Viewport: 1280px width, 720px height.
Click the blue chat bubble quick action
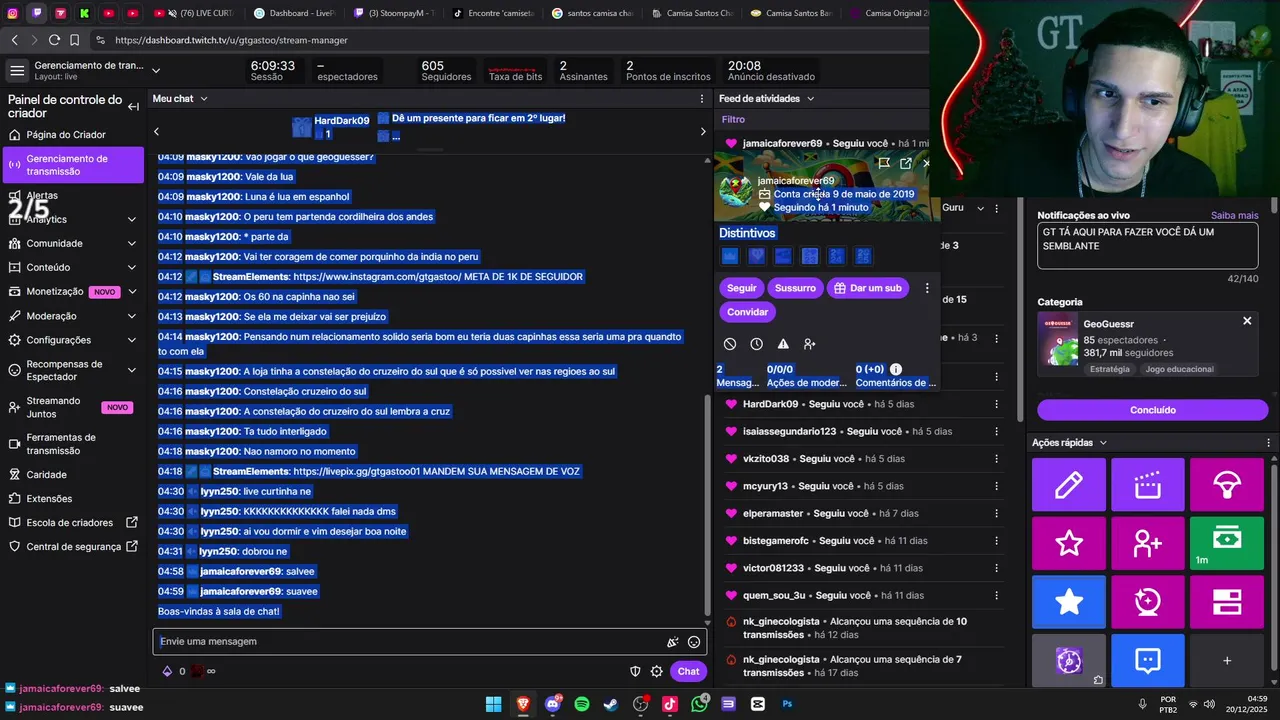click(1147, 660)
